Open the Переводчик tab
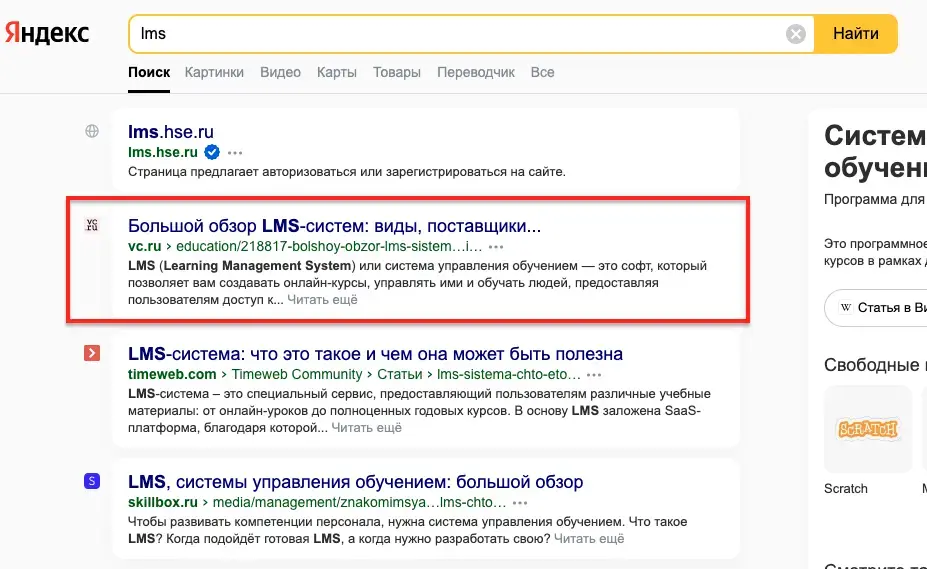927x569 pixels. click(x=476, y=72)
